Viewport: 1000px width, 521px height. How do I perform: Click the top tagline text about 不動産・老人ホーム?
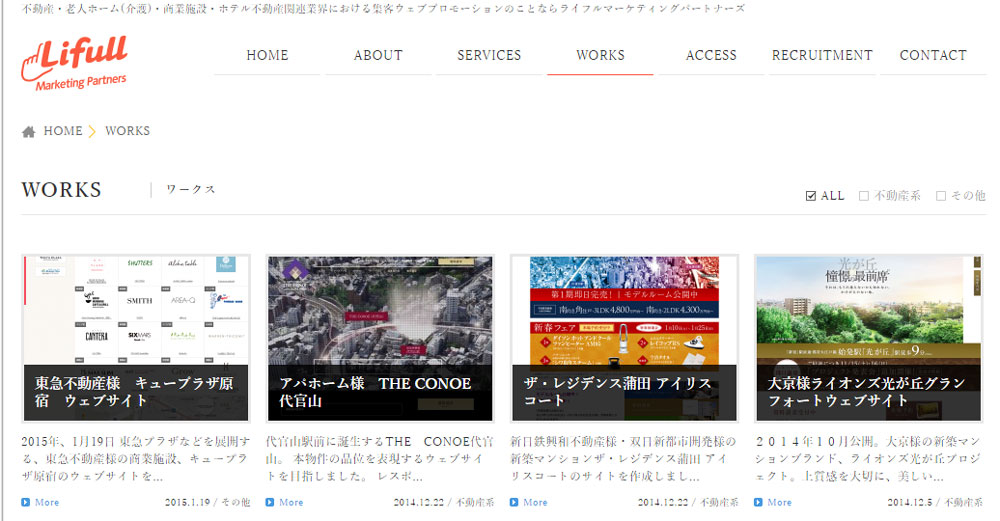click(383, 8)
